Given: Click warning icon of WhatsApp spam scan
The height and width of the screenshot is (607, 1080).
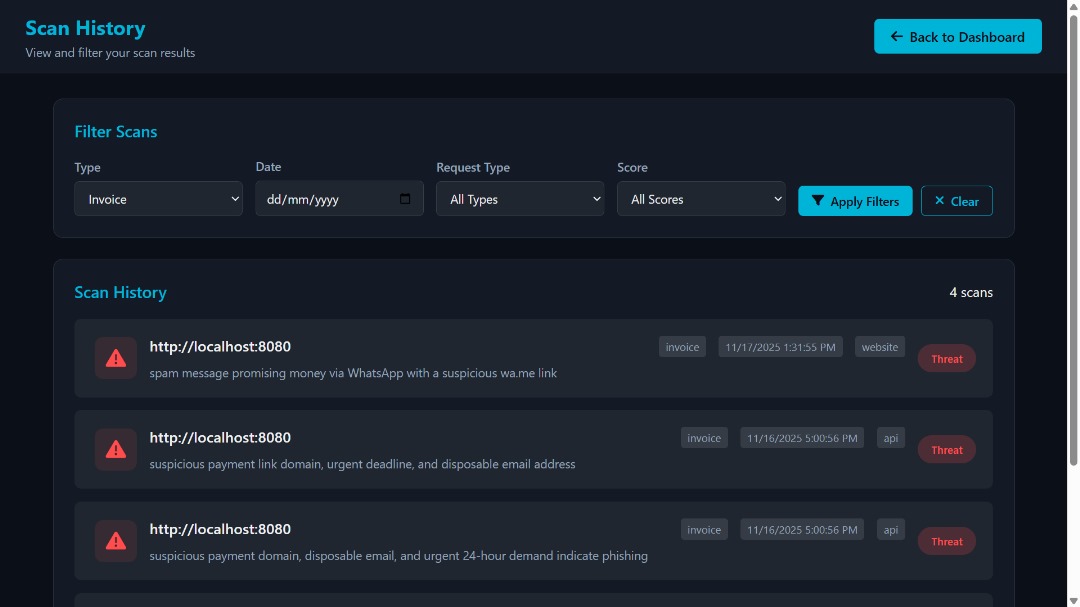Looking at the screenshot, I should tap(116, 358).
